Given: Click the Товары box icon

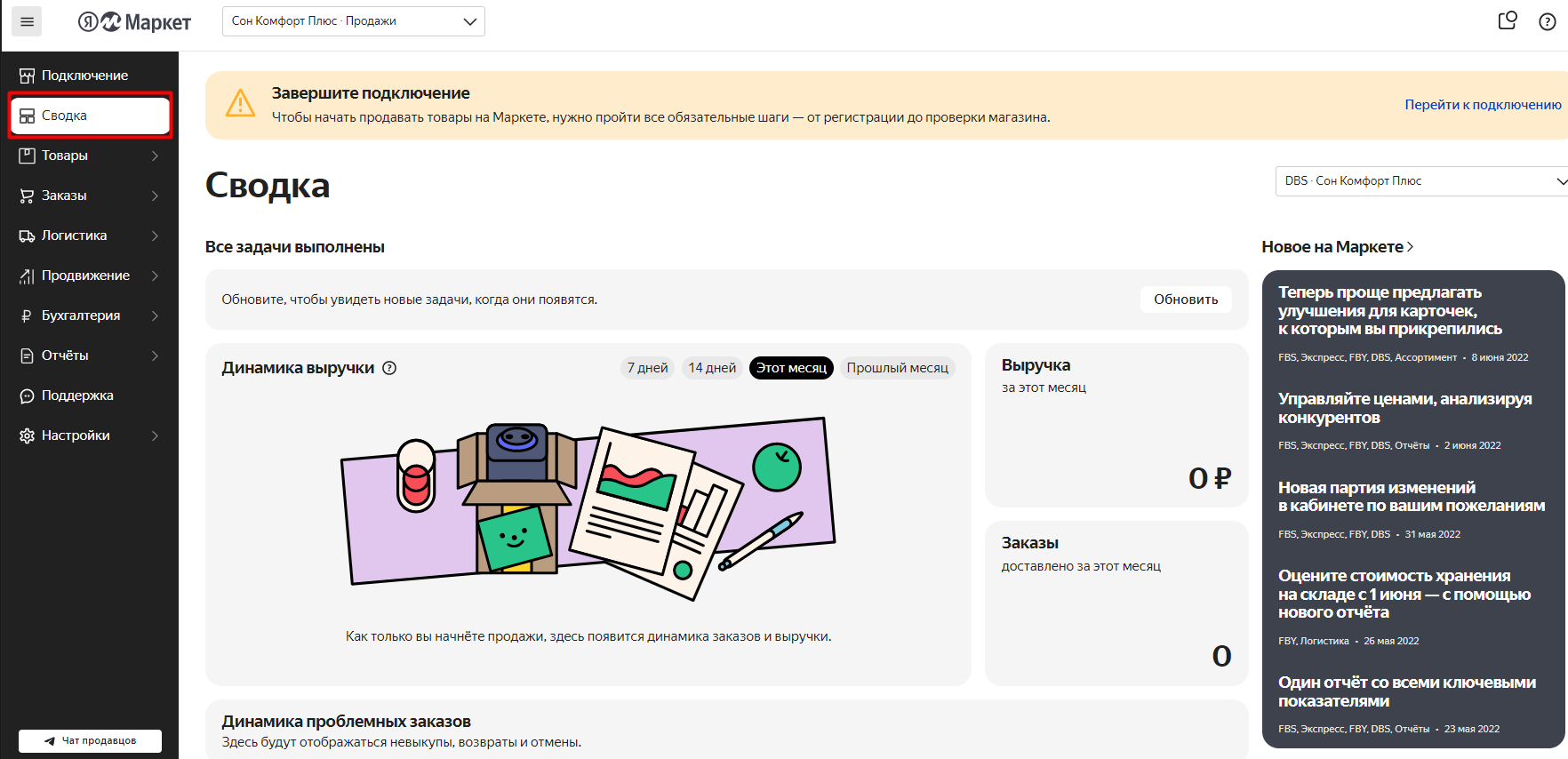Looking at the screenshot, I should 28,156.
